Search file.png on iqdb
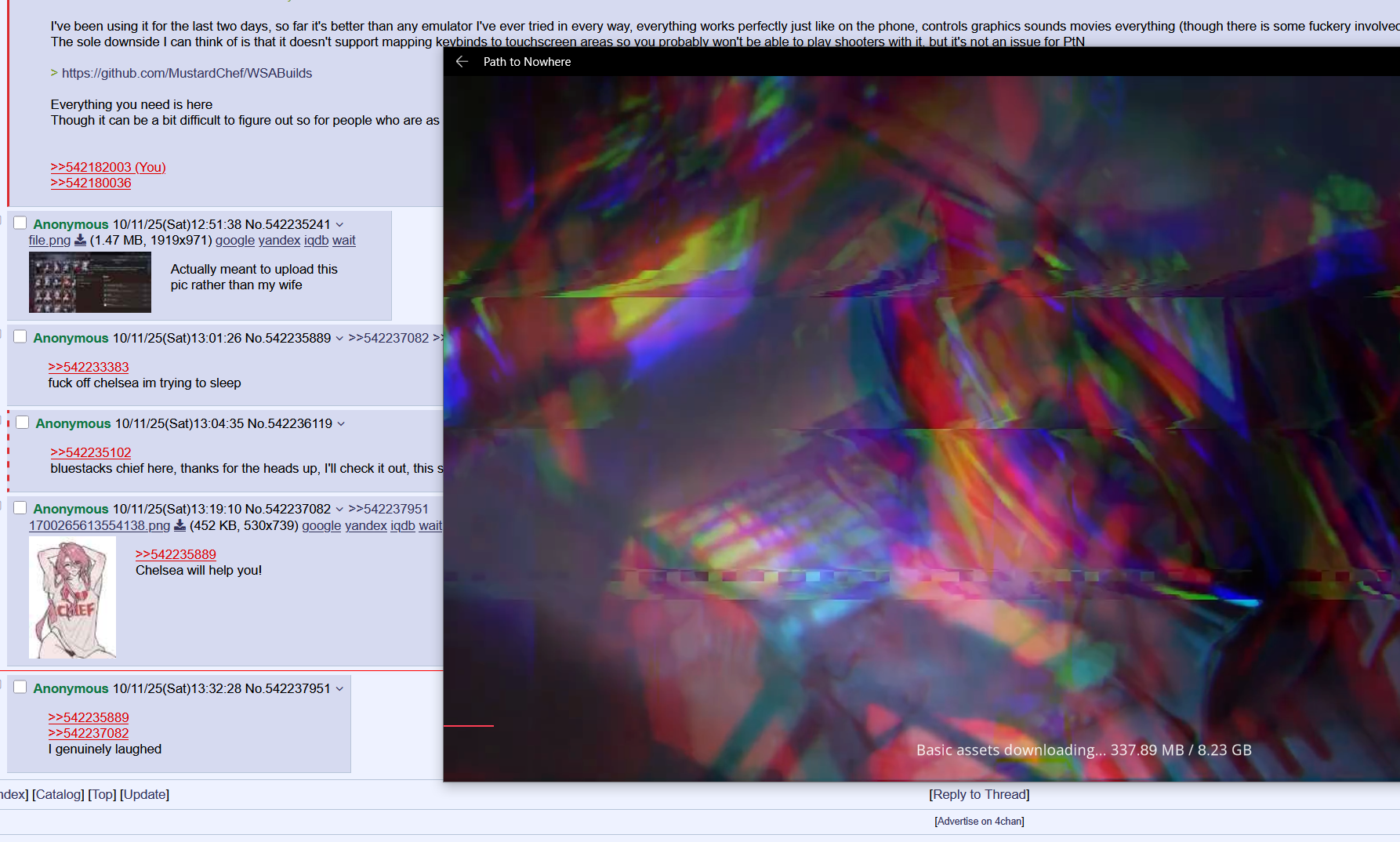The image size is (1400, 842). point(316,241)
